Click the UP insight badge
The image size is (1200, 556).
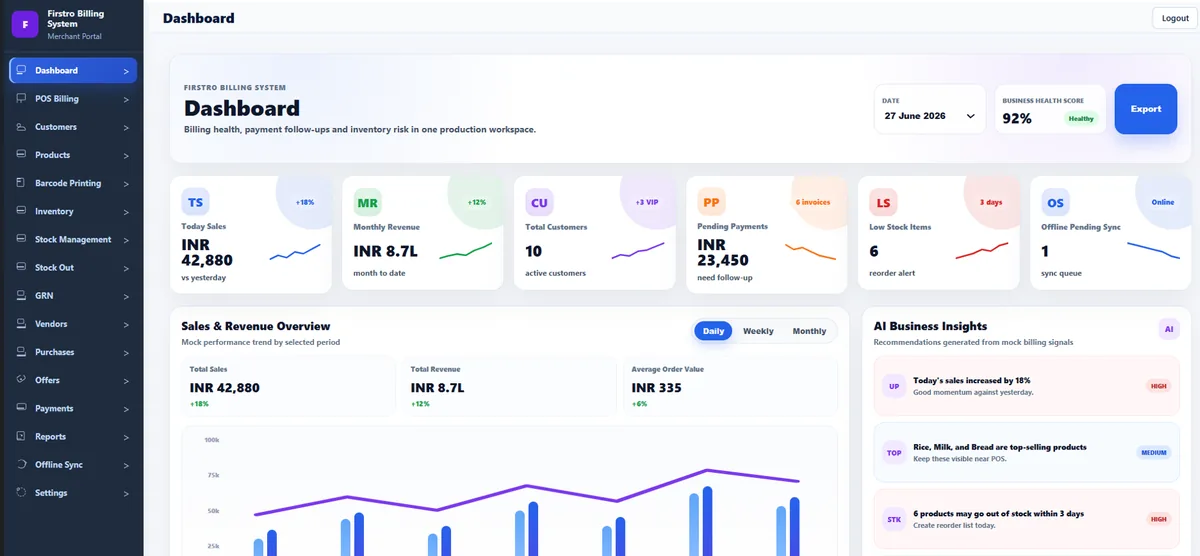point(893,386)
